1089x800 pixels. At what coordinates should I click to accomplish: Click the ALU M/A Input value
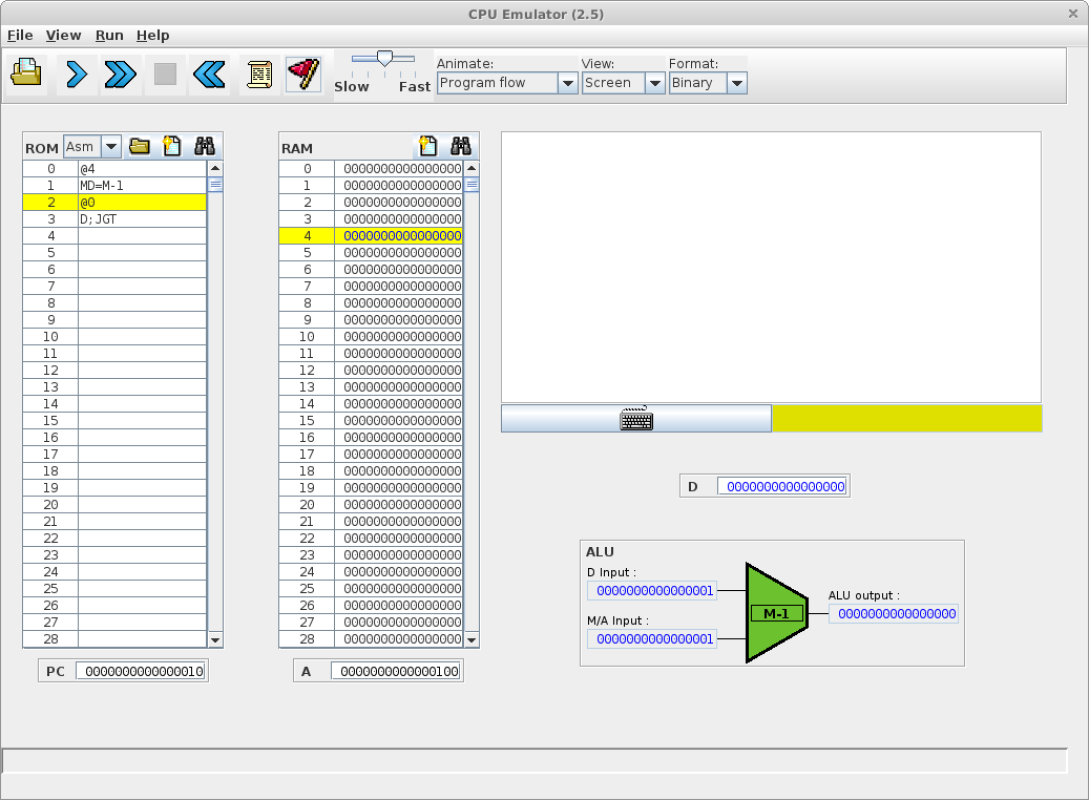[652, 639]
